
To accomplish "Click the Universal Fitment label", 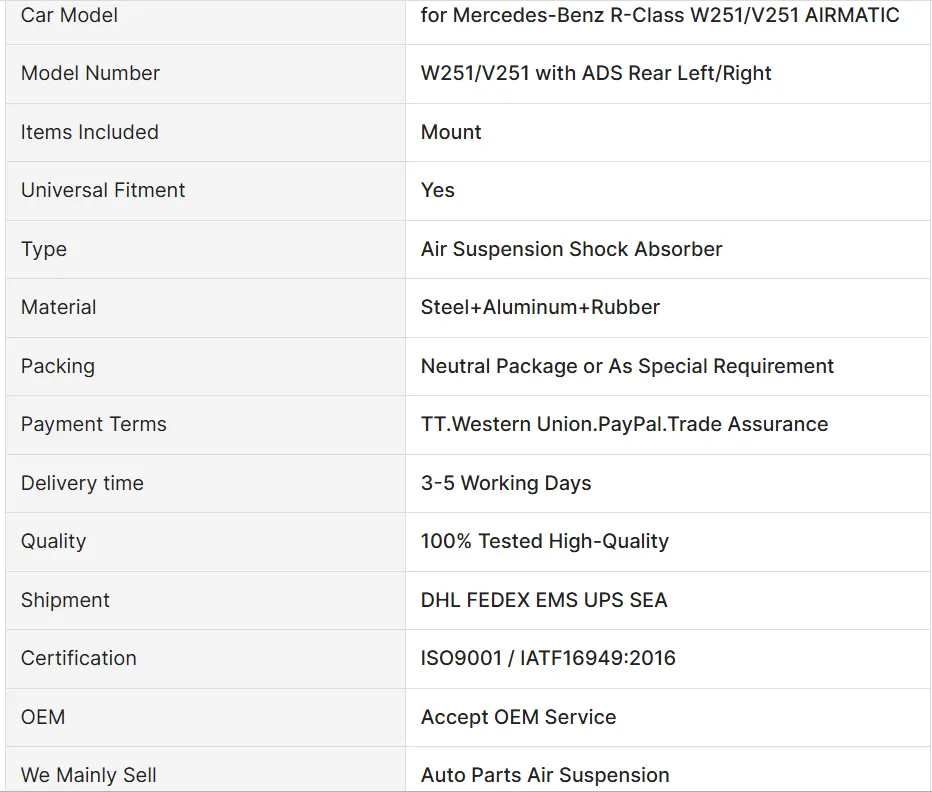I will pyautogui.click(x=103, y=190).
